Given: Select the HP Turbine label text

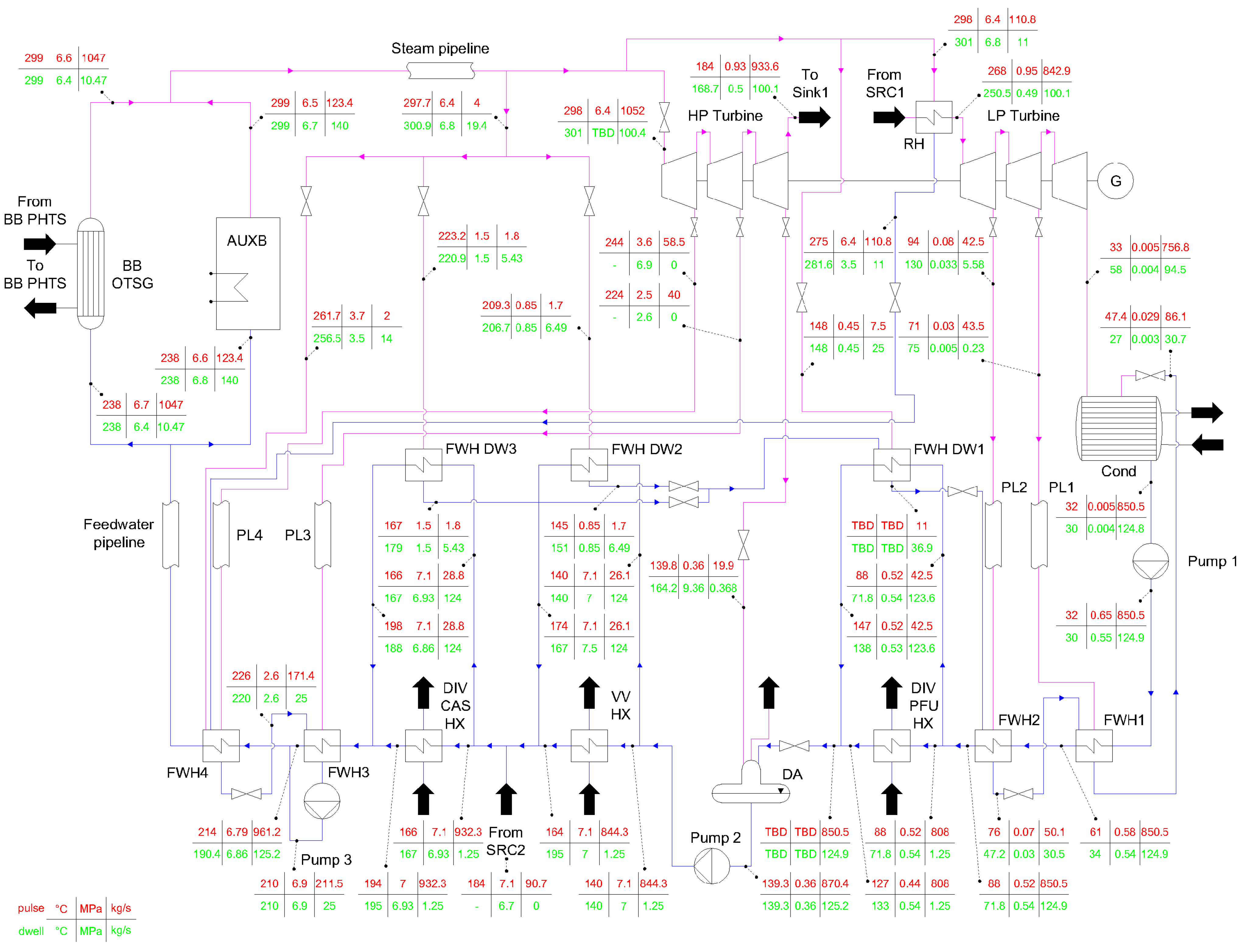Looking at the screenshot, I should tap(725, 116).
